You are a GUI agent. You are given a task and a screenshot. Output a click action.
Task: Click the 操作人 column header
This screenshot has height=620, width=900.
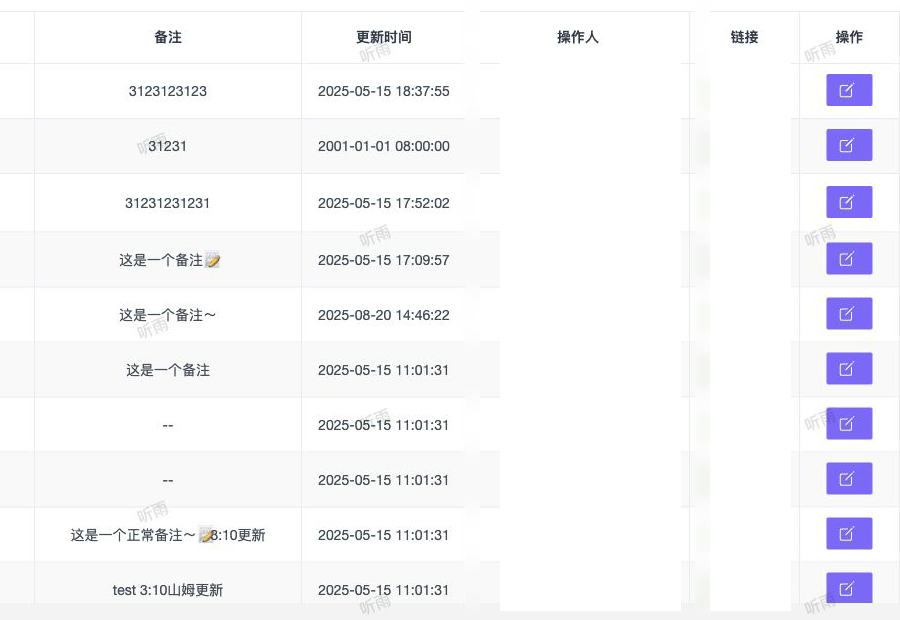[577, 37]
